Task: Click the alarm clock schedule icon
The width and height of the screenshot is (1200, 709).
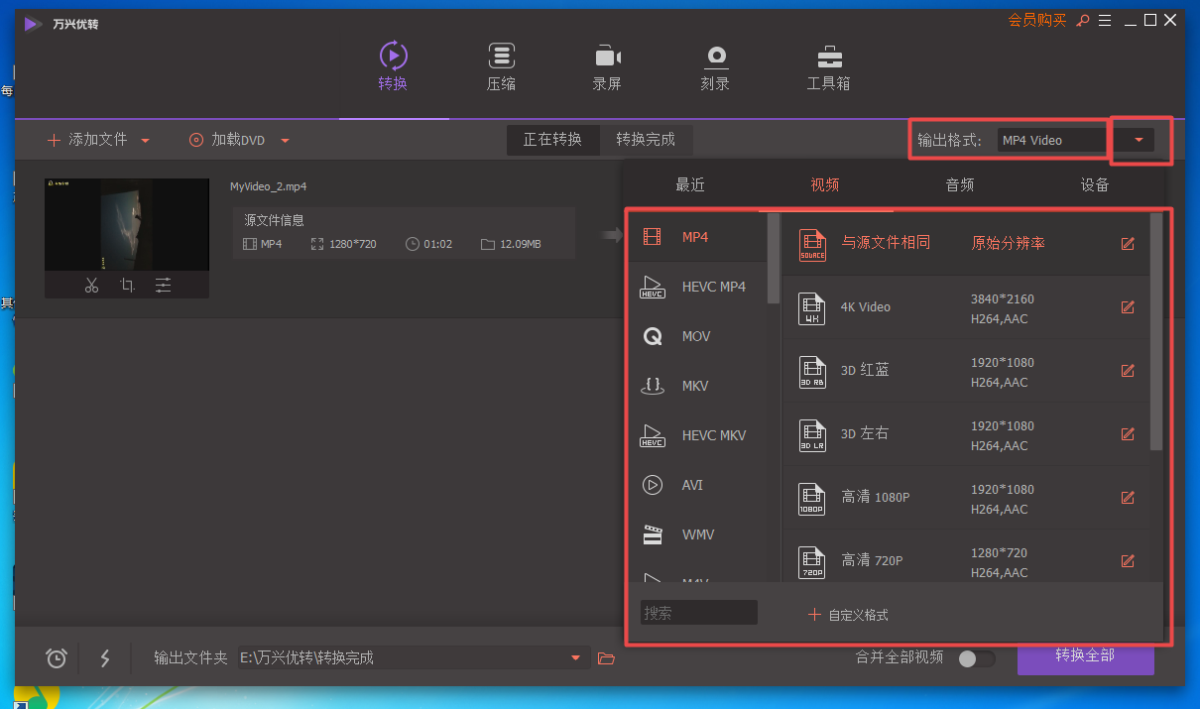Action: coord(57,658)
